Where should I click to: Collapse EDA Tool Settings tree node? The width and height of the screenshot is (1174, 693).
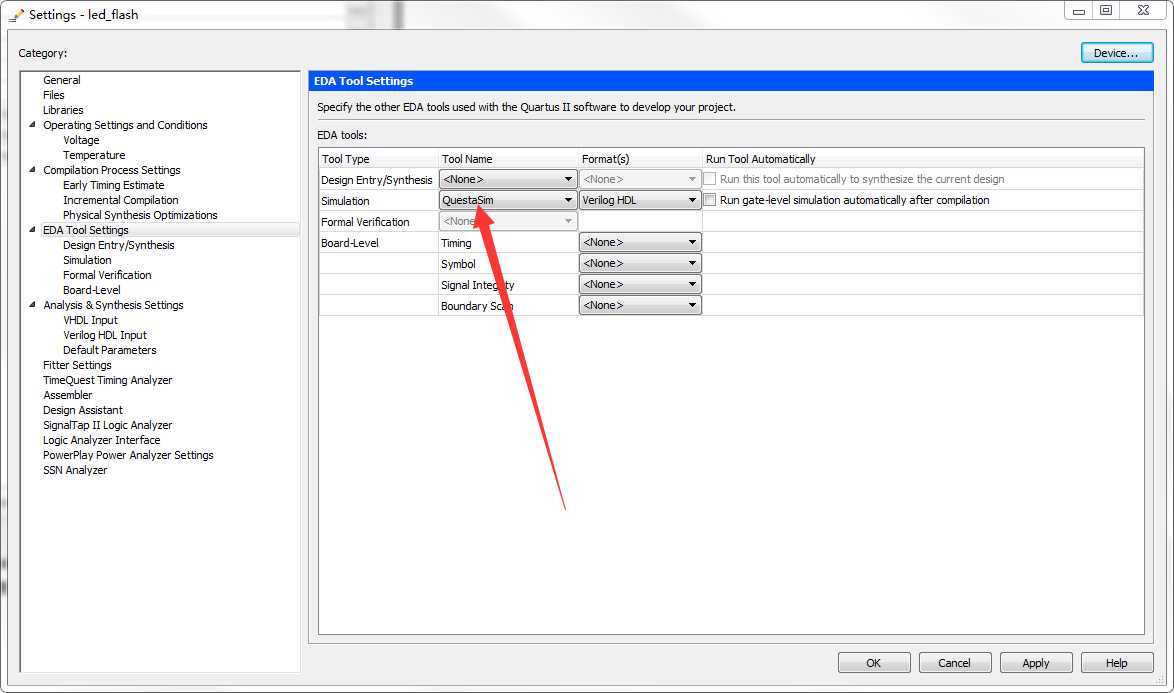click(x=32, y=230)
